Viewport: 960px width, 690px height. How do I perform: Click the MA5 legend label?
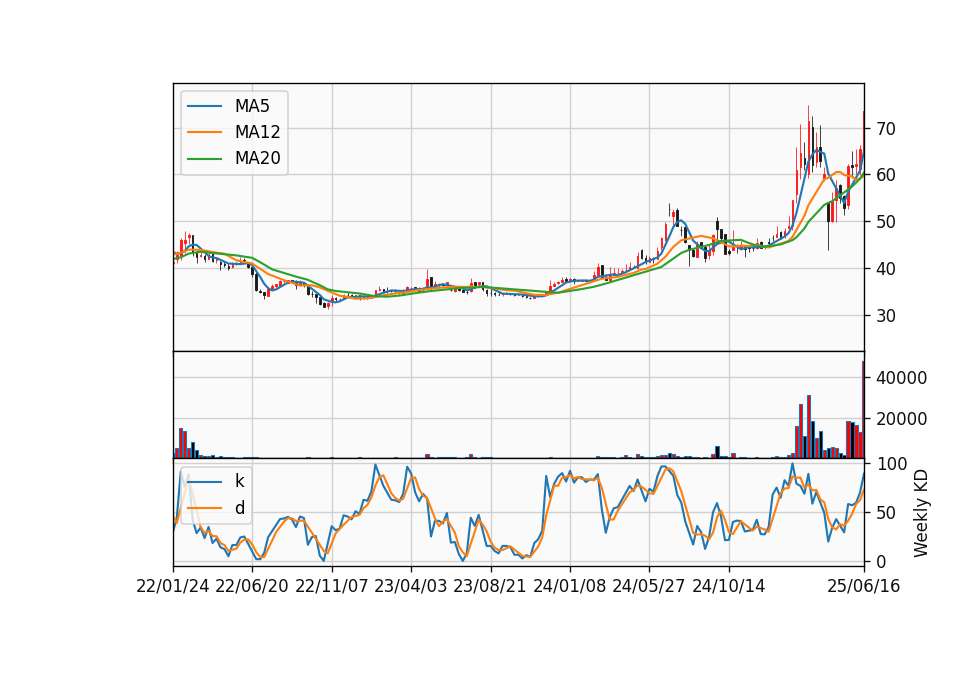252,106
